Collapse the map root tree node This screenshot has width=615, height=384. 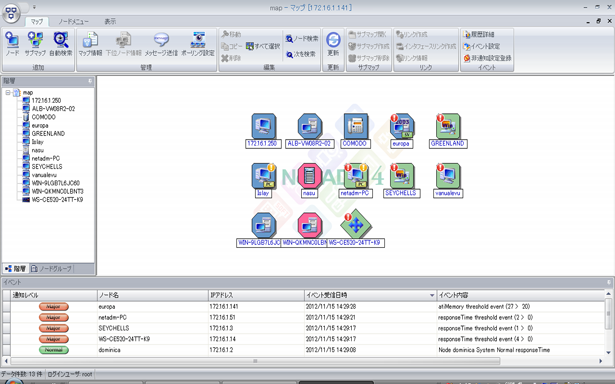pyautogui.click(x=7, y=93)
